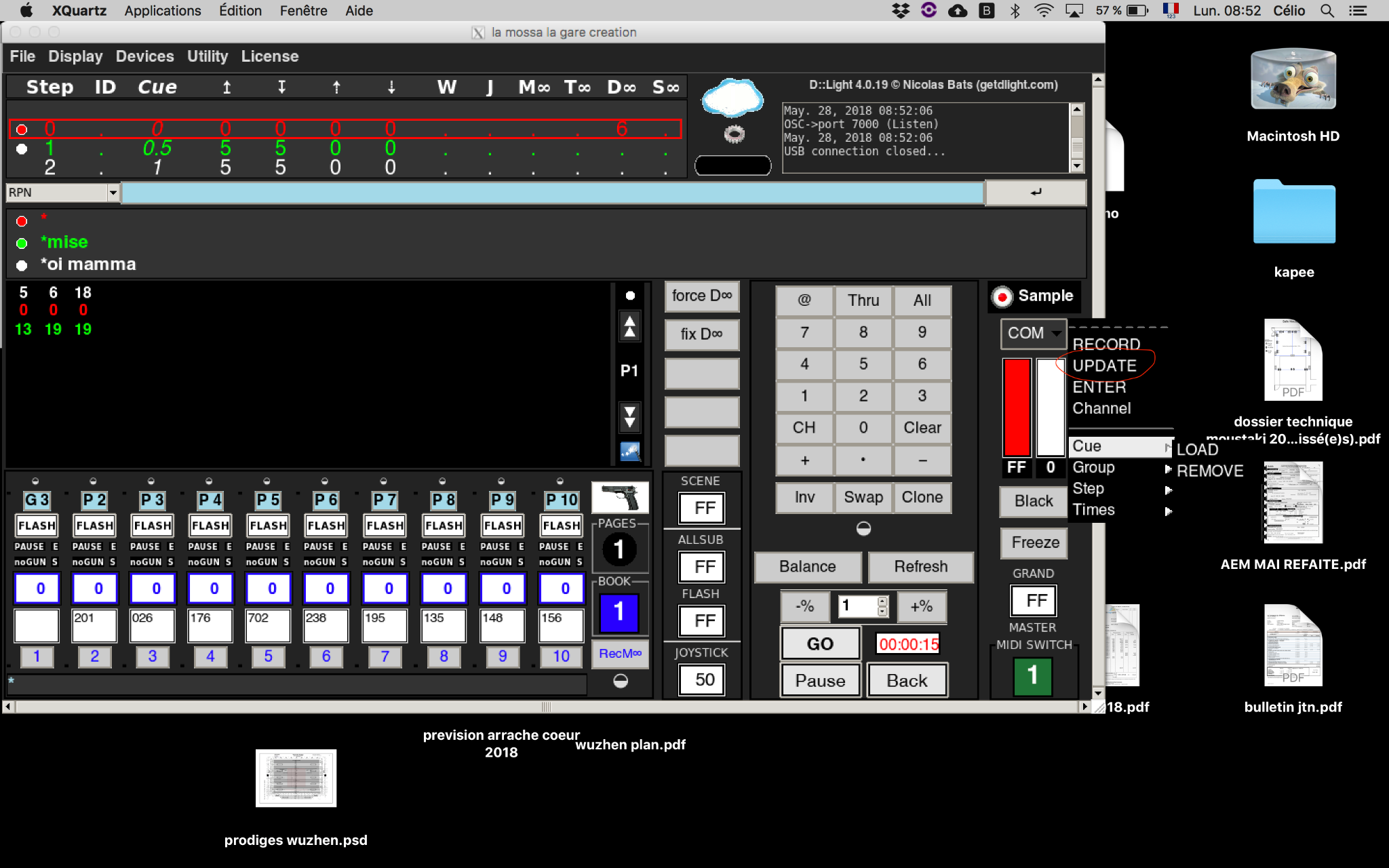Click the gun icon above PAGES

[620, 498]
